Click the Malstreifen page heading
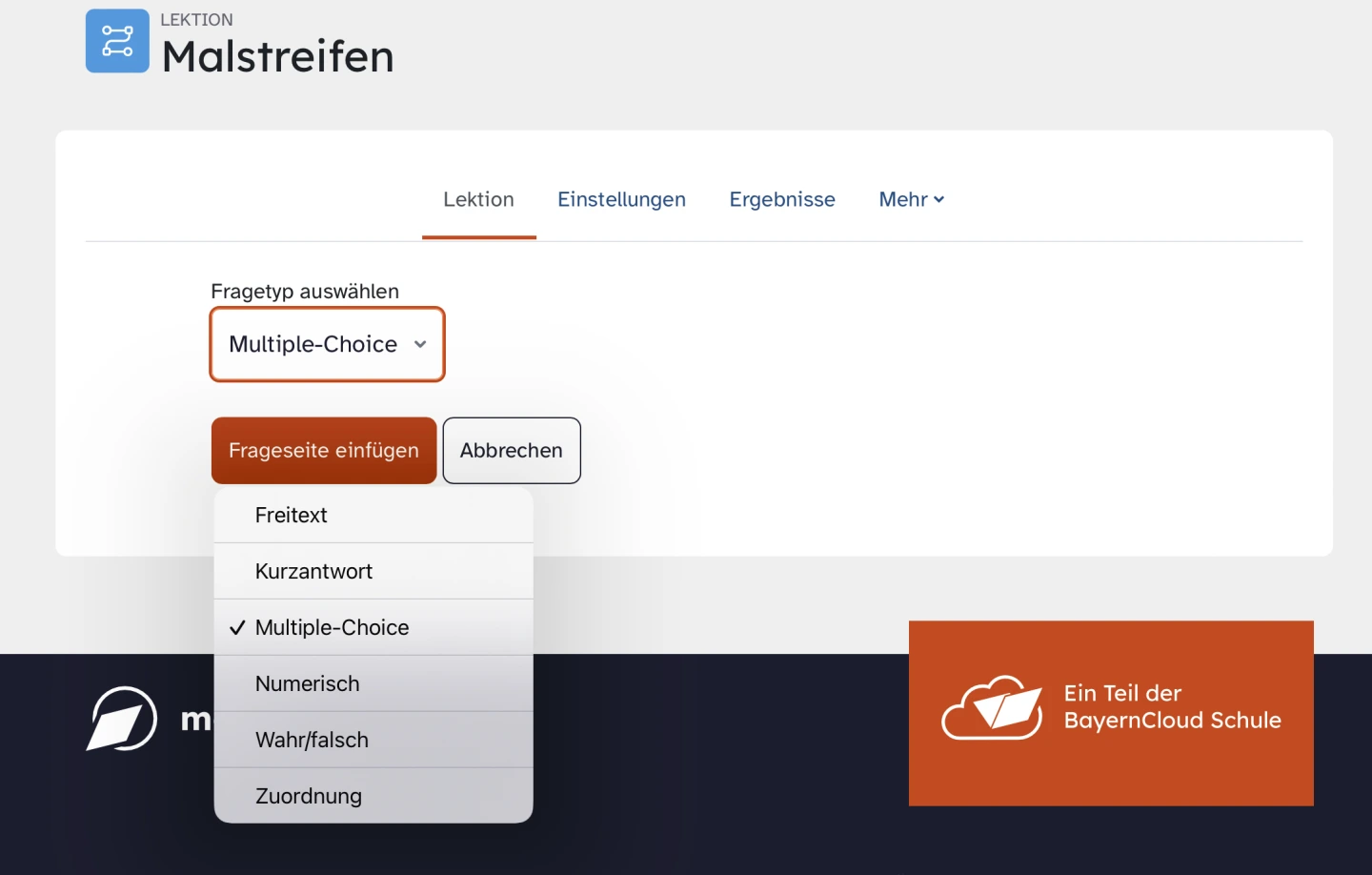Viewport: 1372px width, 875px height. (278, 56)
